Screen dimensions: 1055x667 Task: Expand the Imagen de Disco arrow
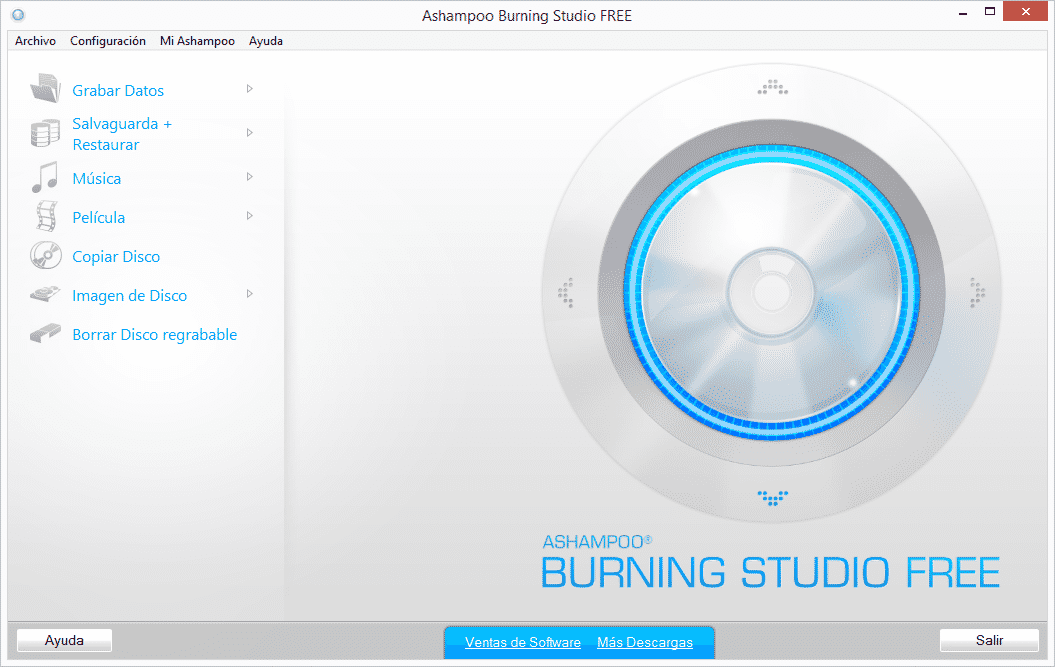(x=250, y=294)
